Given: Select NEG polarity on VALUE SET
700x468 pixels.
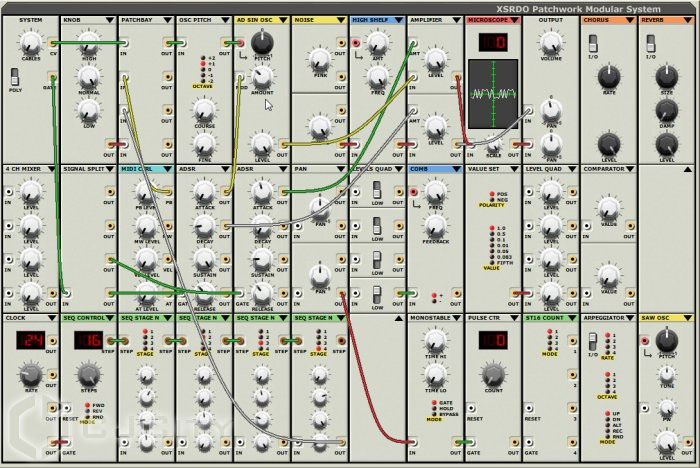Looking at the screenshot, I should point(492,200).
